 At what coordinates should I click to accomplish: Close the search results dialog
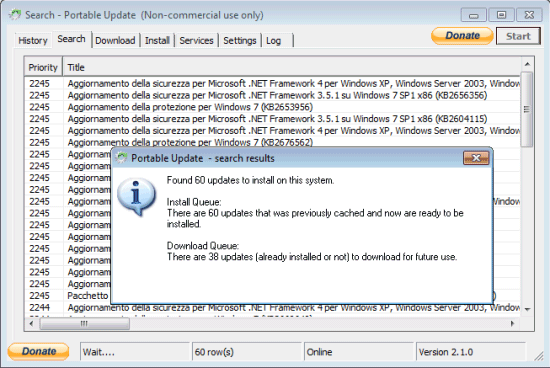pyautogui.click(x=476, y=158)
